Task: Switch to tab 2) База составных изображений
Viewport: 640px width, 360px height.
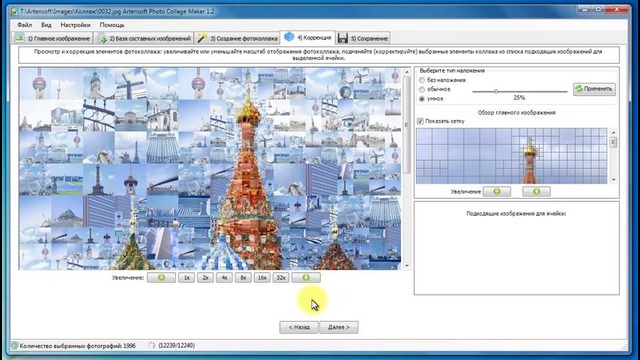Action: (x=144, y=38)
